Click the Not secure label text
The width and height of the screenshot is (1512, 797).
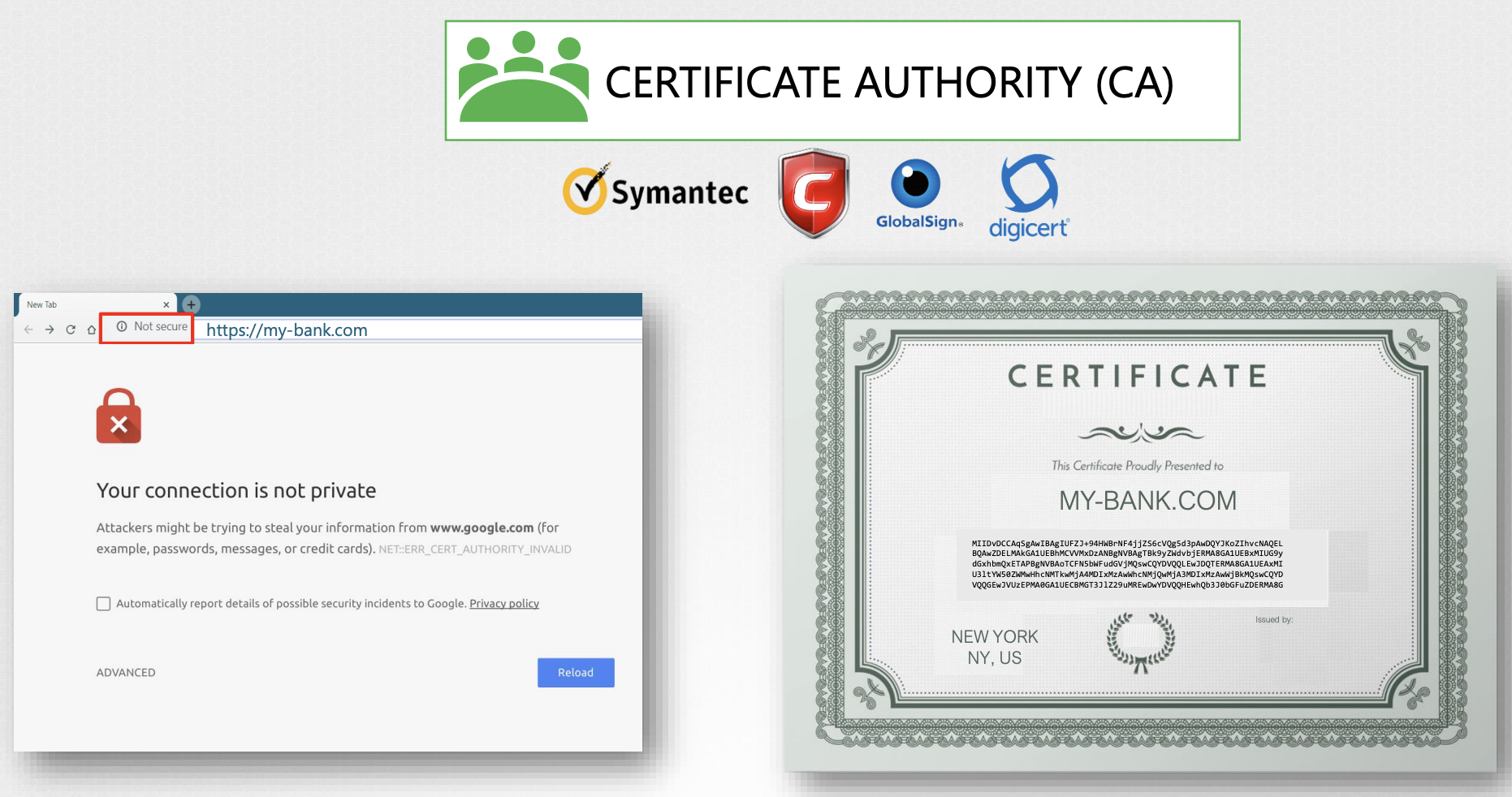pos(161,326)
